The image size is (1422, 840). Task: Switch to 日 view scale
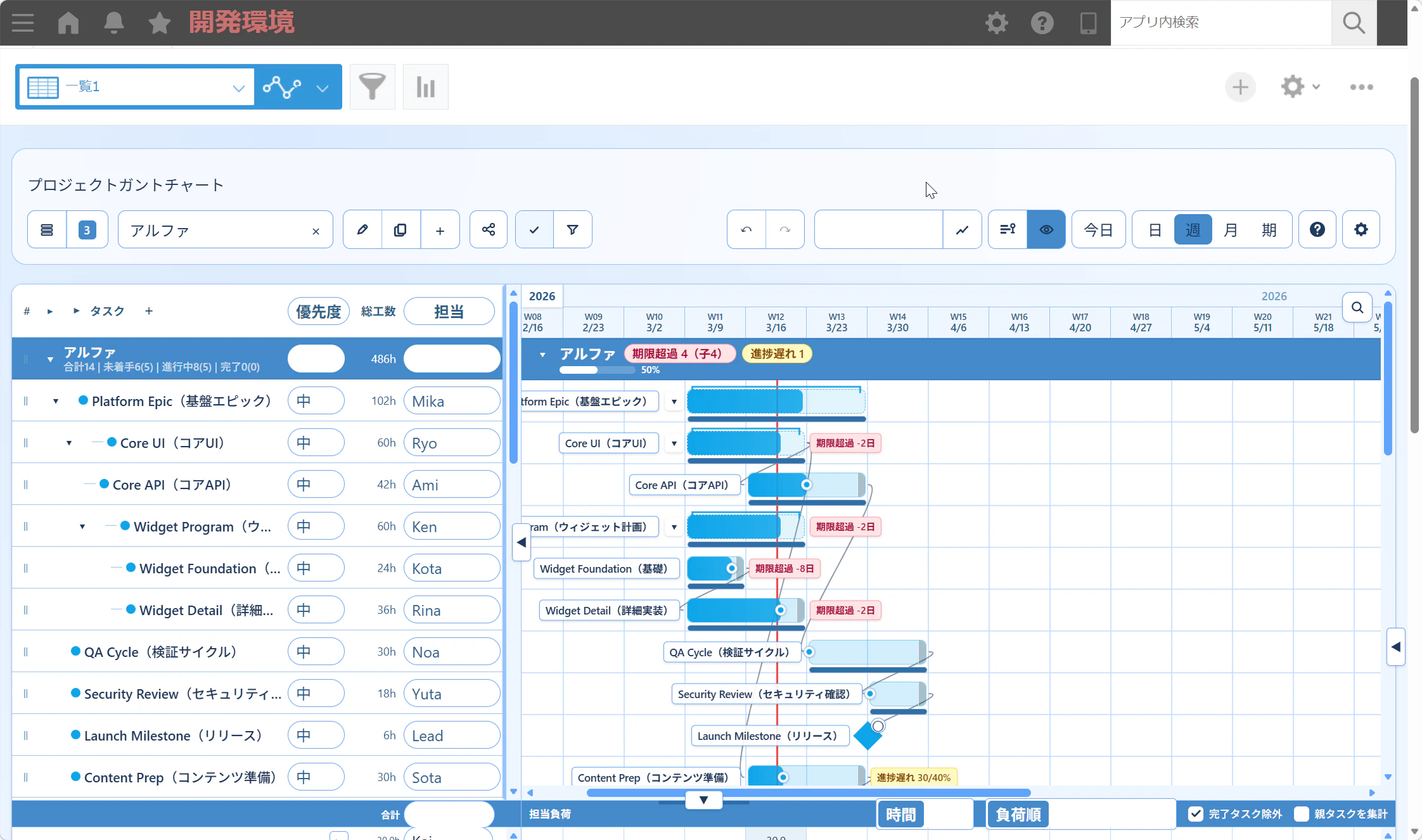[x=1155, y=230]
